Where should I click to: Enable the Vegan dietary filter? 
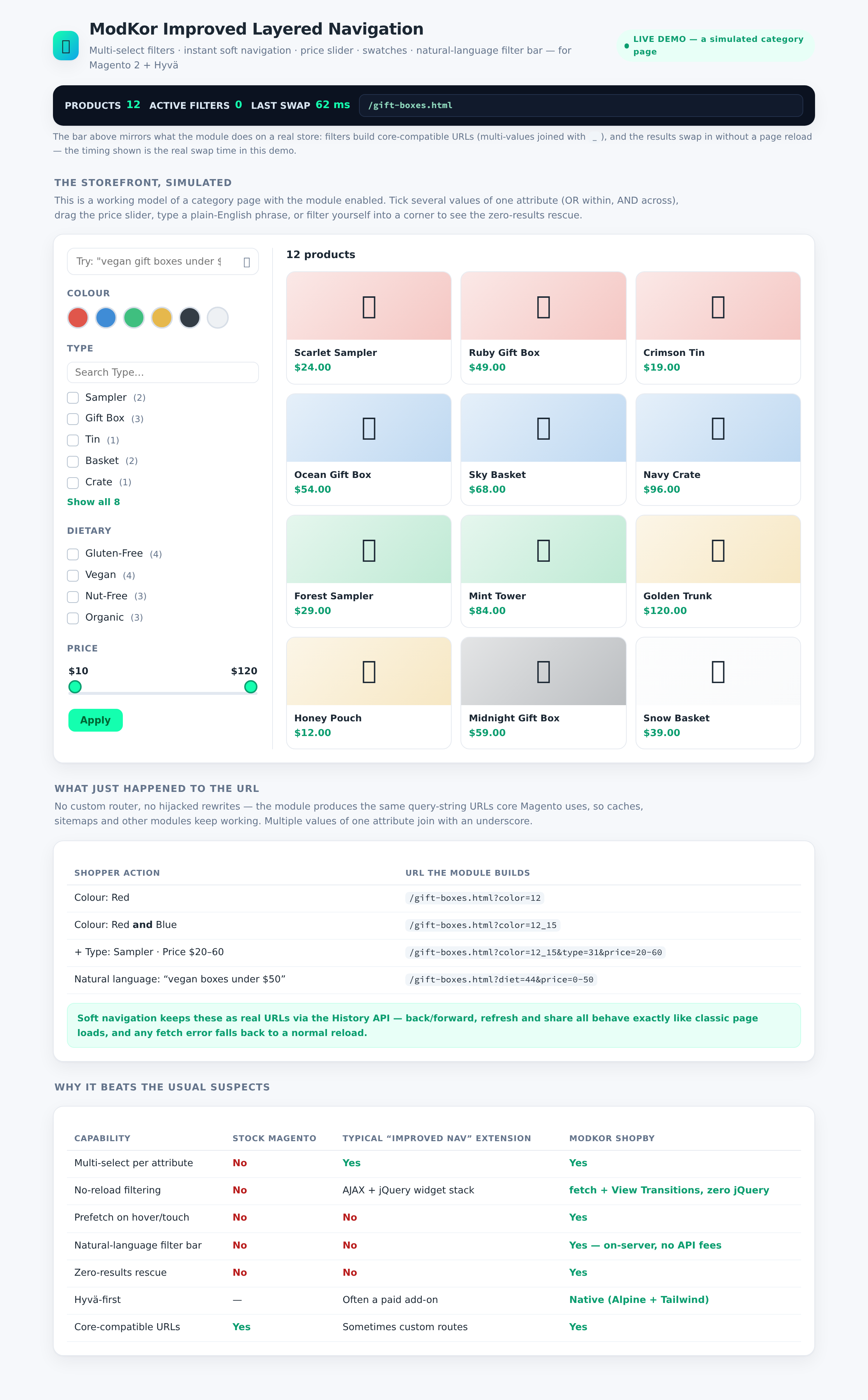pyautogui.click(x=73, y=575)
